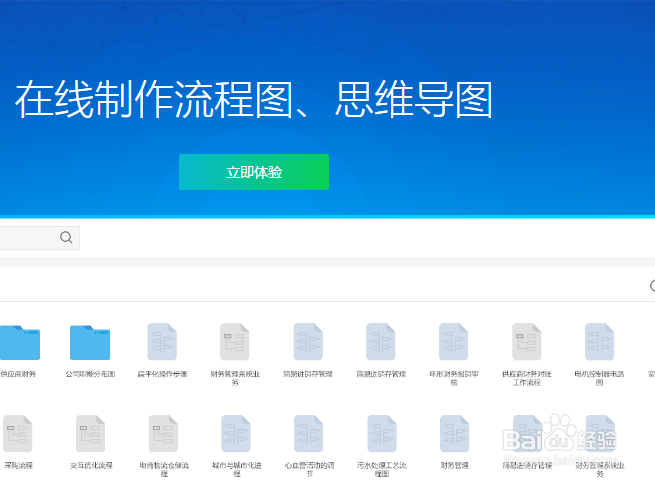
Task: Open the 心血管活动的调节 mind map file
Action: (309, 433)
